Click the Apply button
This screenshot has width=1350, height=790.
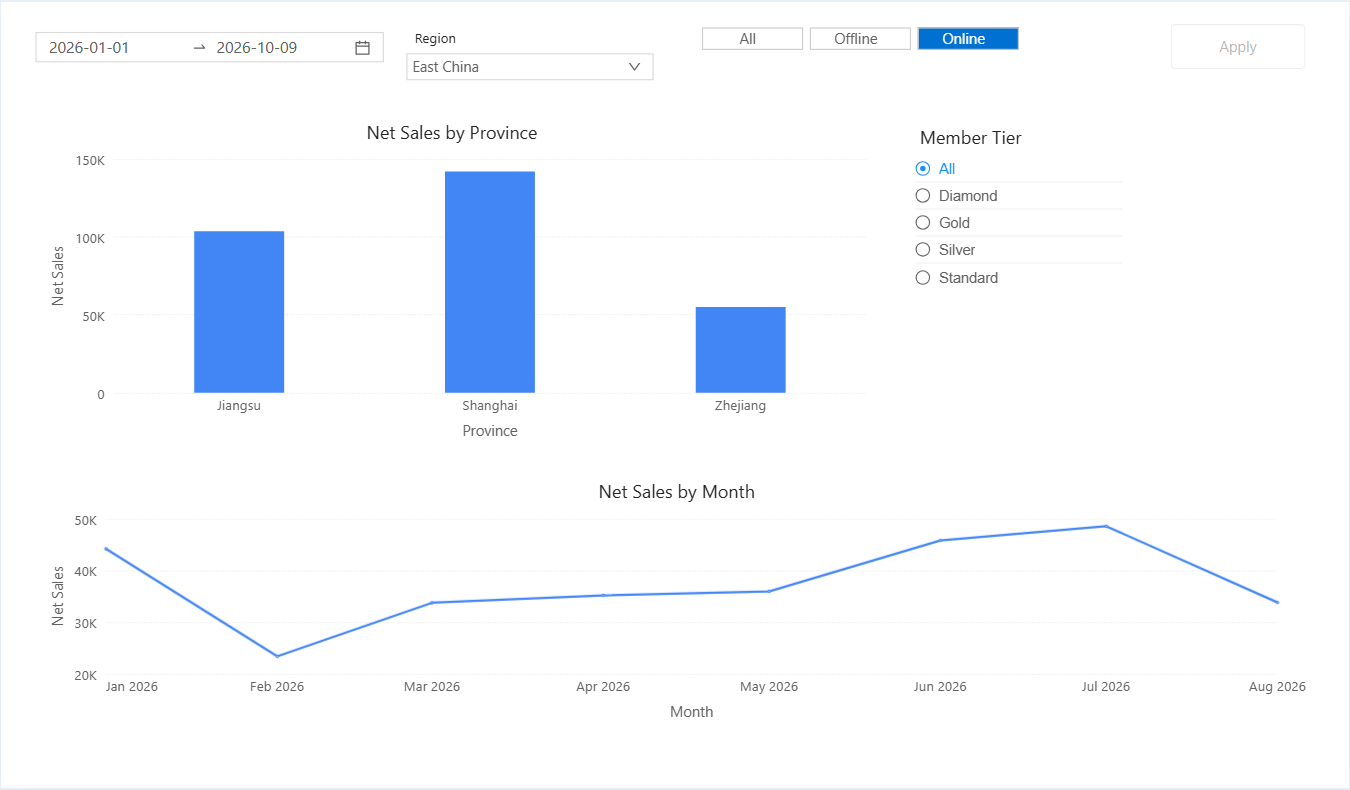(x=1238, y=47)
